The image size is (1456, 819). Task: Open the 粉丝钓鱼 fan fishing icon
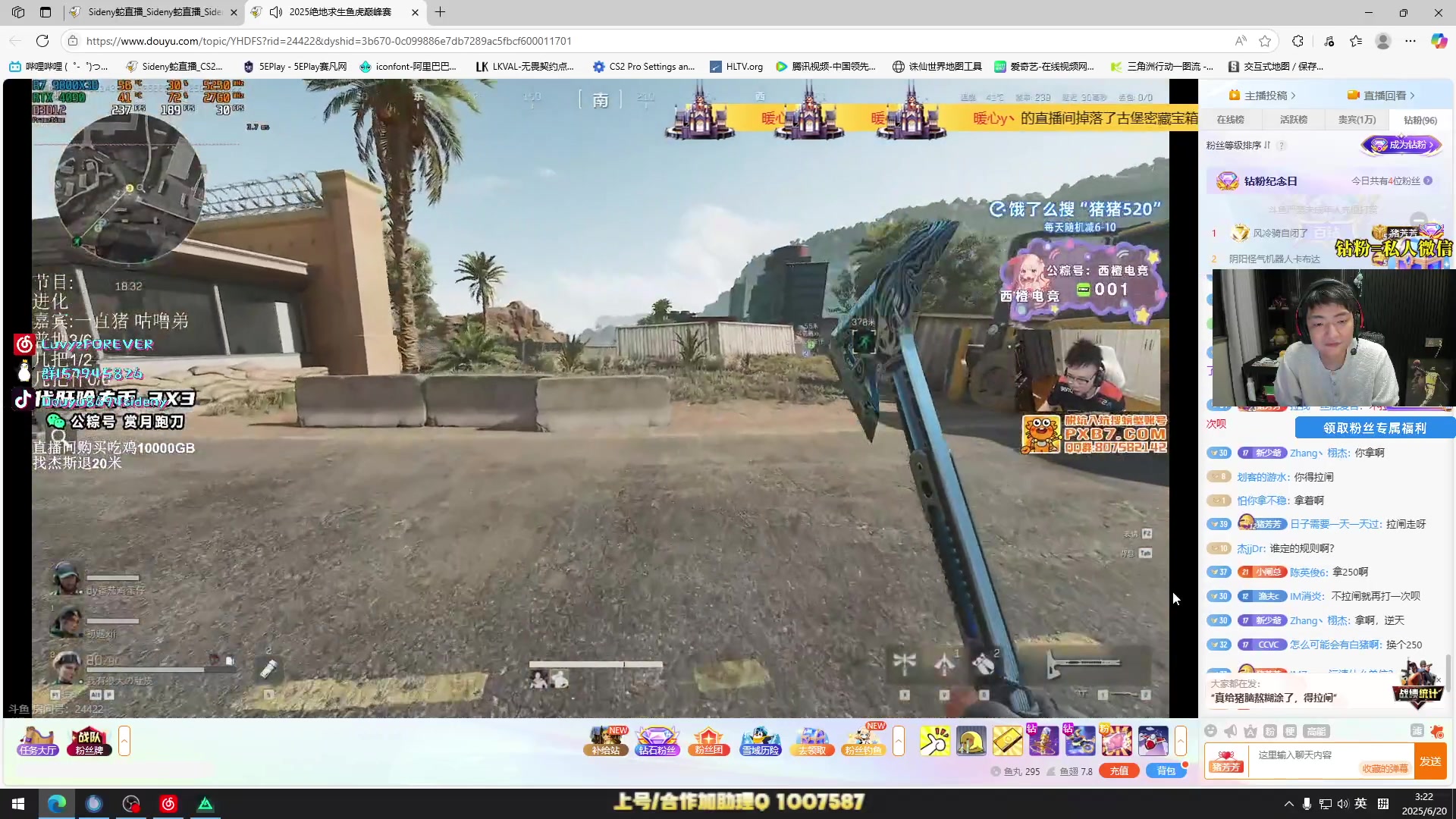[x=864, y=741]
